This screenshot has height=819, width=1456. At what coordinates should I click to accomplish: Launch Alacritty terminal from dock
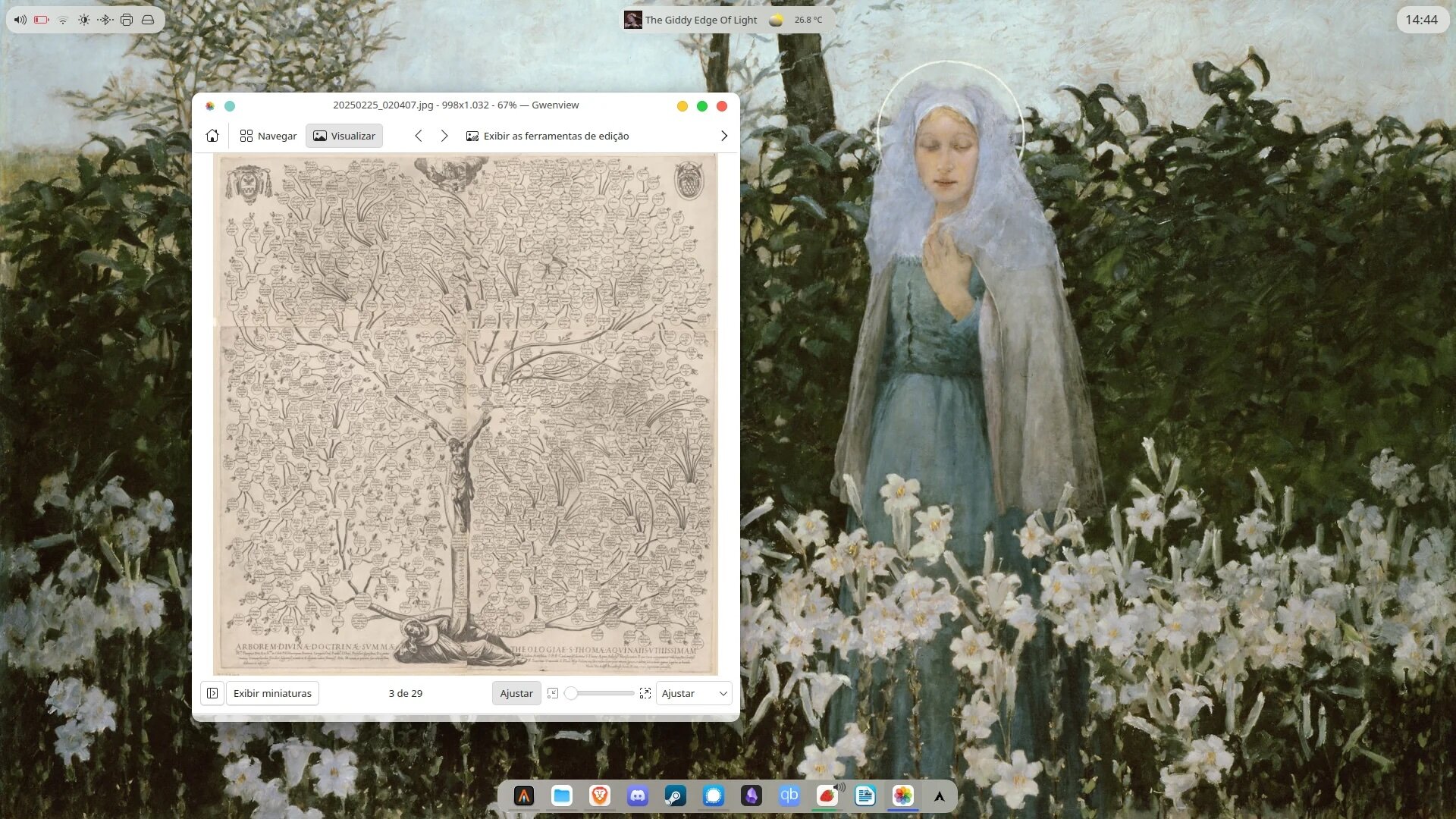click(x=524, y=795)
